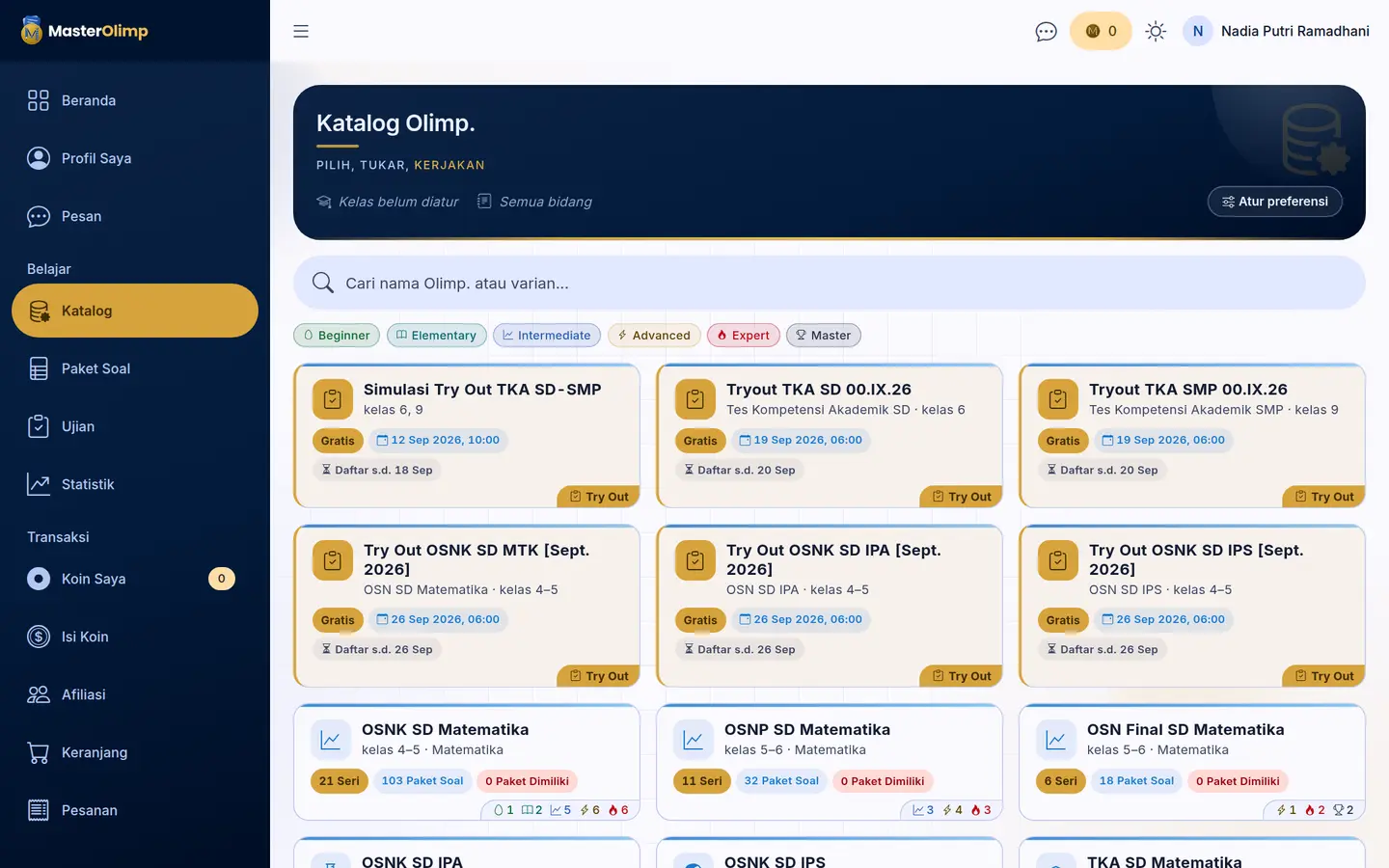Click chart icon of OSNK SD Matematika card
The height and width of the screenshot is (868, 1389).
[x=331, y=740]
